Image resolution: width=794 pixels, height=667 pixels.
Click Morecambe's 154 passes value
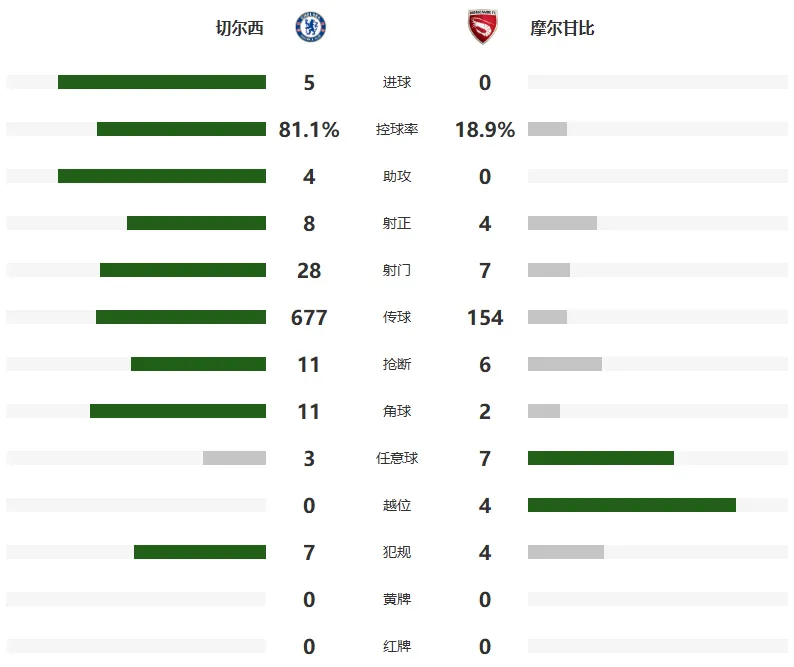coord(485,318)
